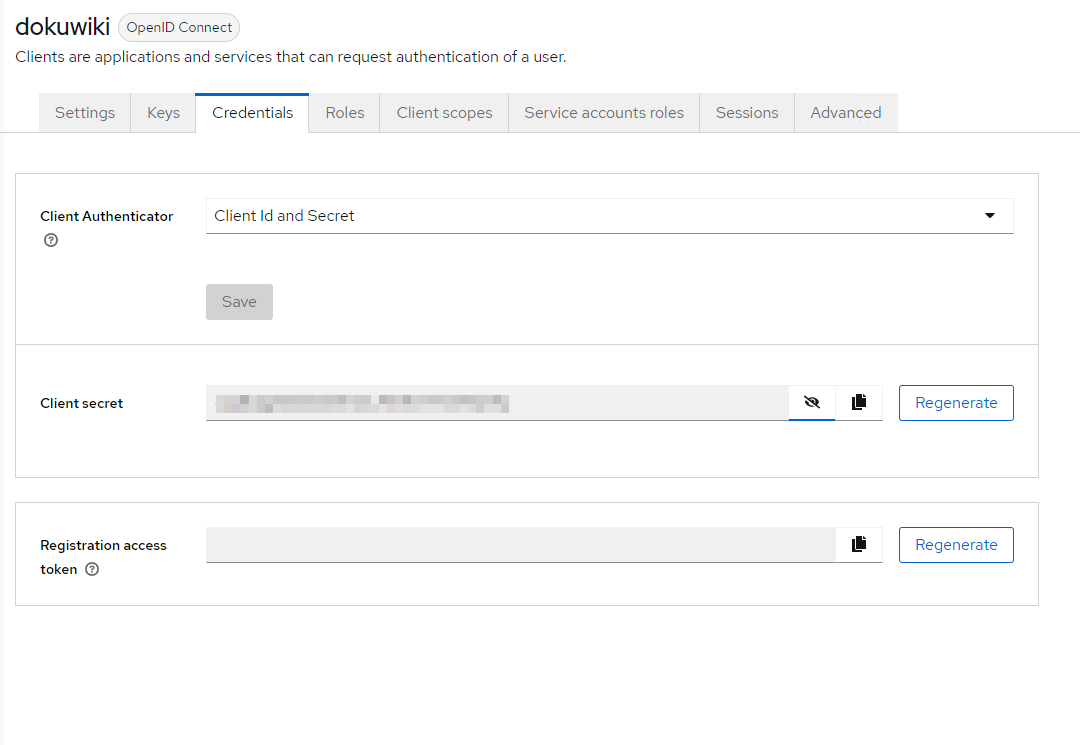
Task: Click the Save button
Action: tap(239, 302)
